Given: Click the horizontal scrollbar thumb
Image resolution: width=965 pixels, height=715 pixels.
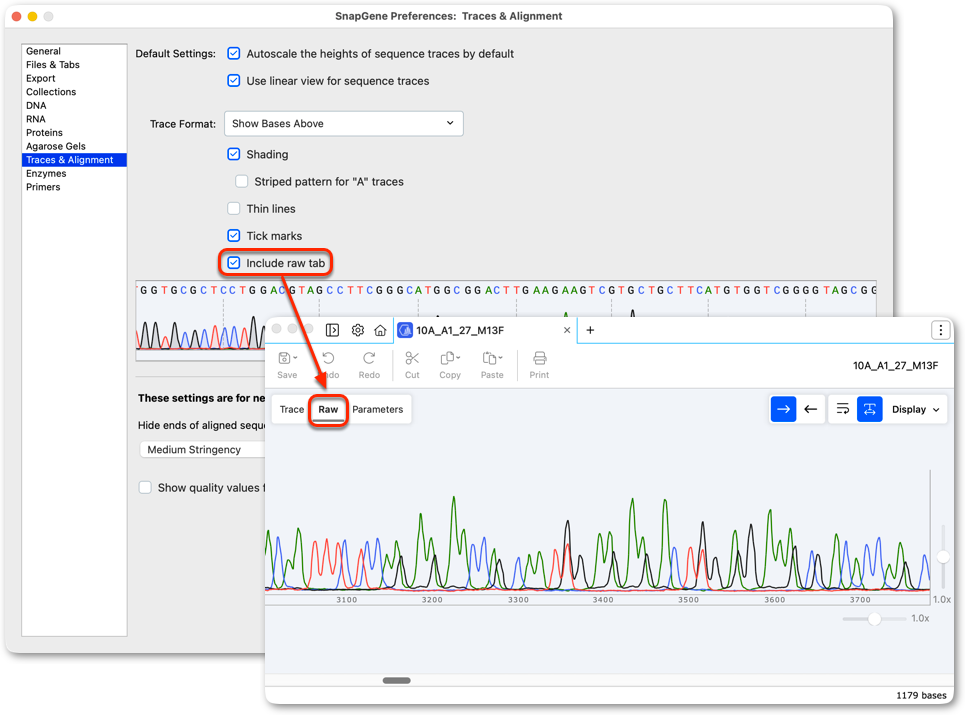Looking at the screenshot, I should (x=396, y=681).
